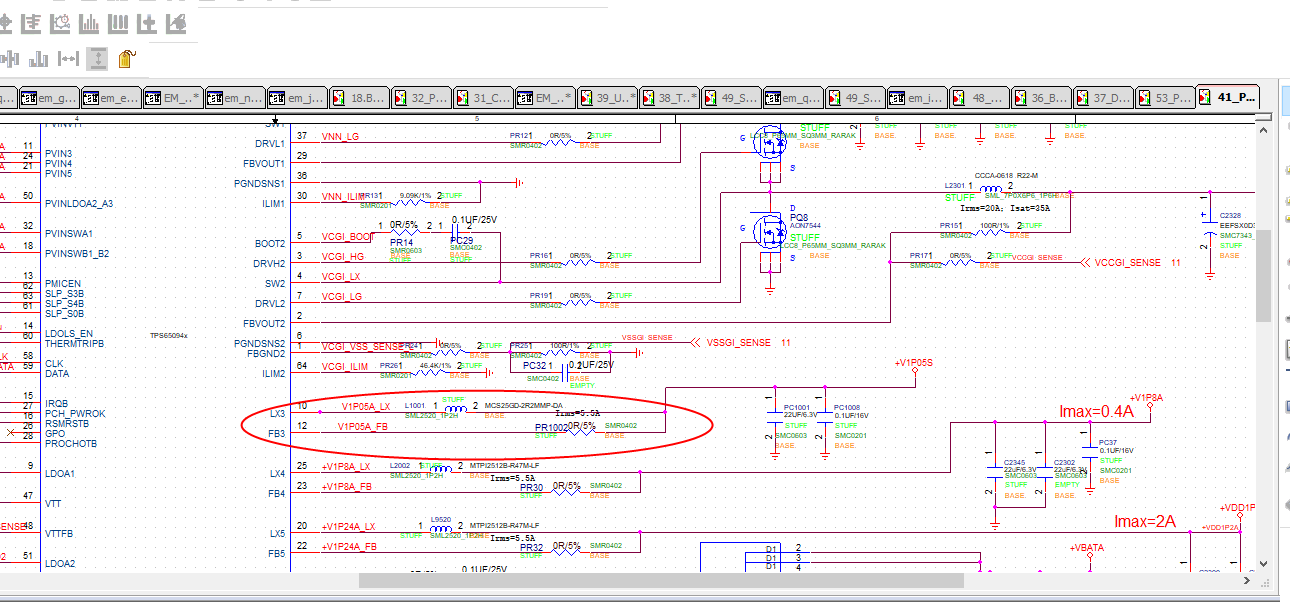Click the VSSGI_SENSE off-page connector
This screenshot has height=604, width=1290.
(741, 342)
